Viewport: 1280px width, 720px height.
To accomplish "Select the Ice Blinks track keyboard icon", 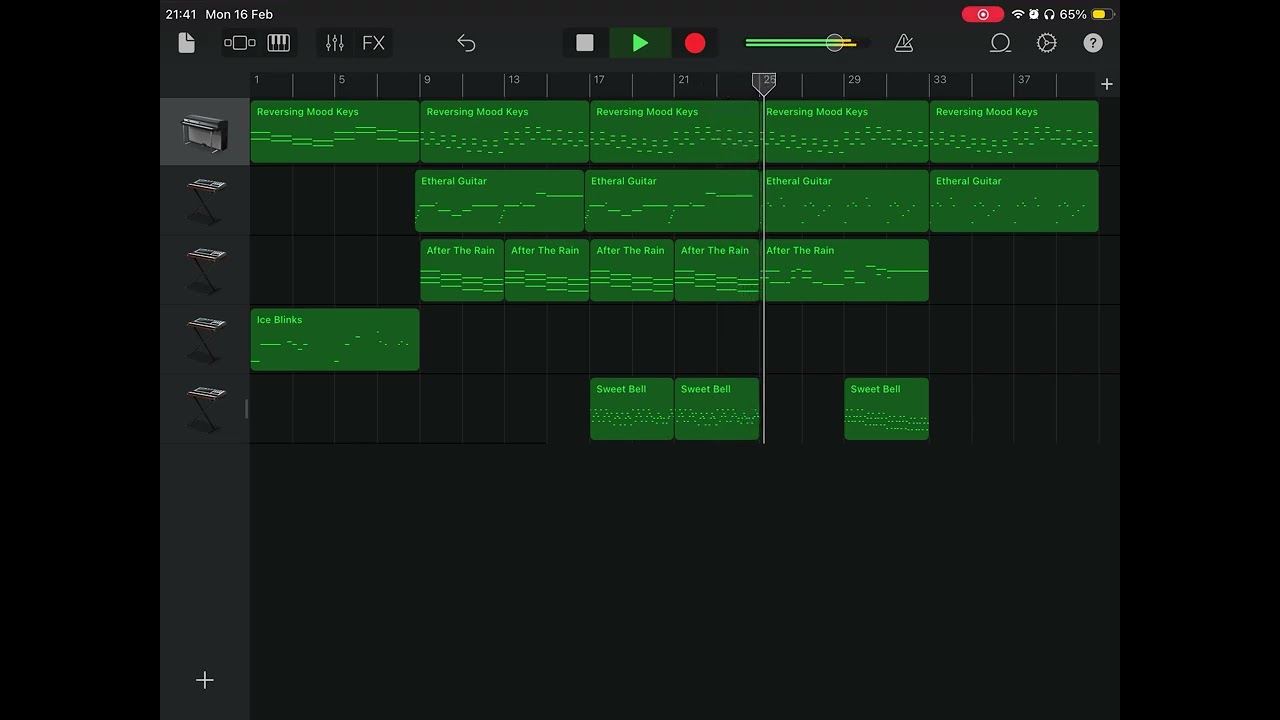I will pyautogui.click(x=205, y=340).
